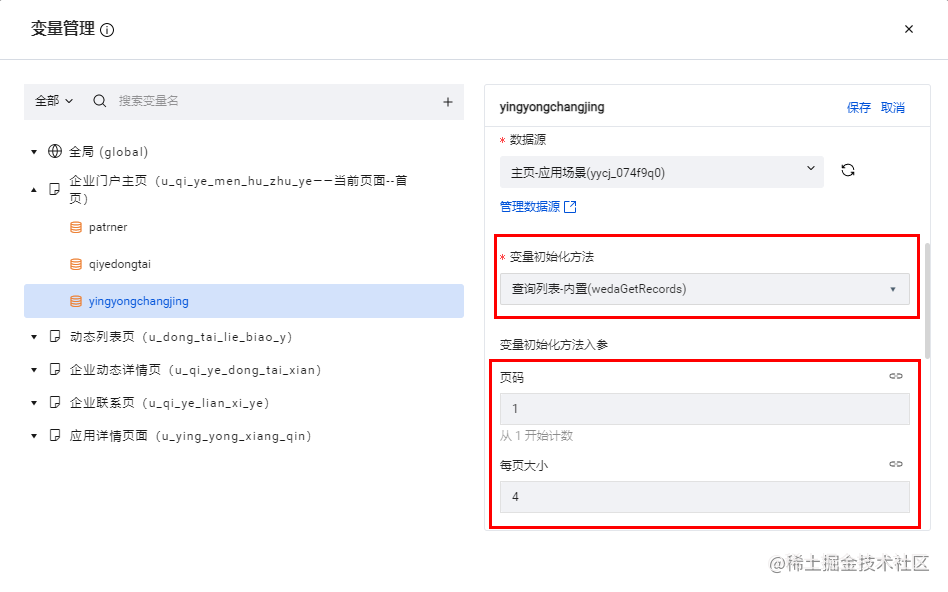
Task: Bind expression icon for 每页大小
Action: point(896,464)
